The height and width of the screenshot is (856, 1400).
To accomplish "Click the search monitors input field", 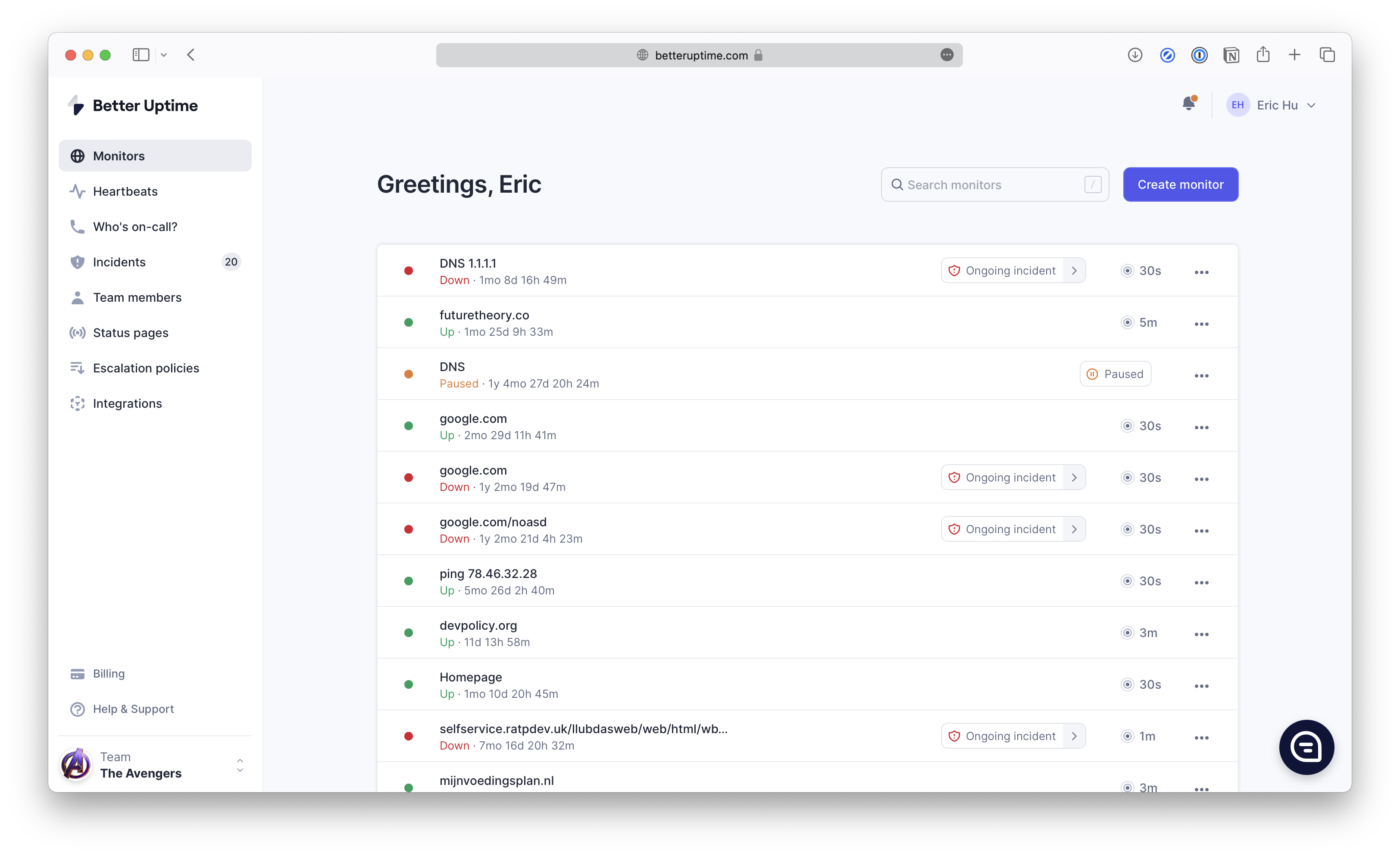I will (995, 184).
